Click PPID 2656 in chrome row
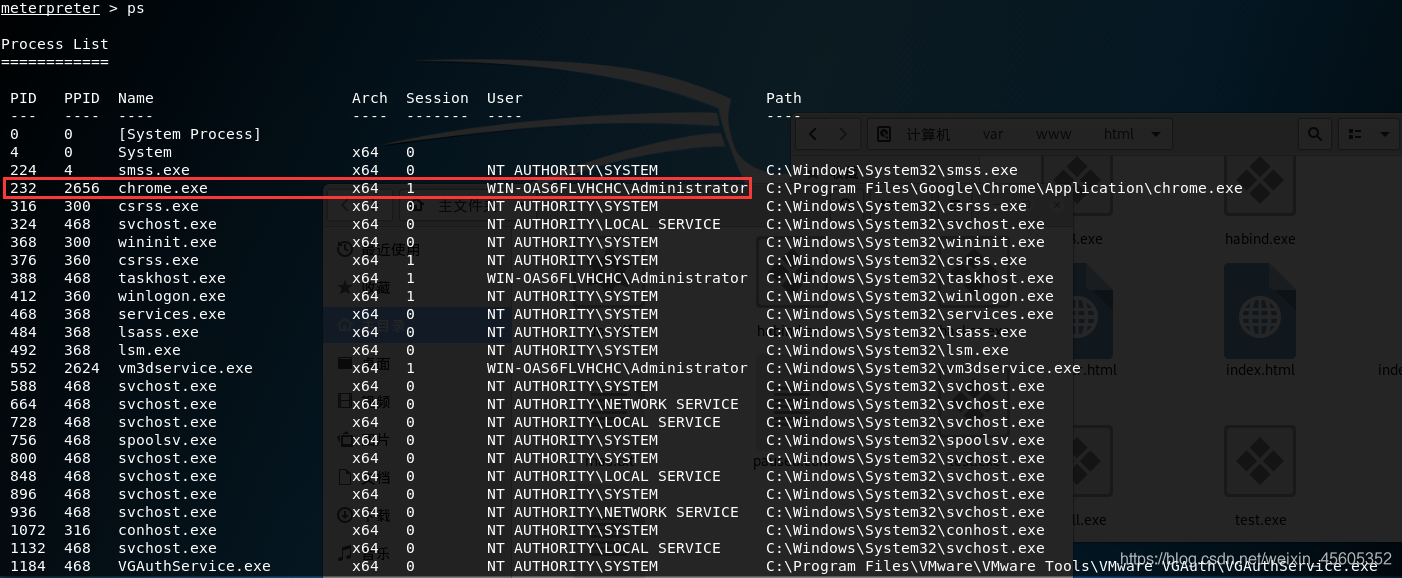1402x578 pixels. (x=82, y=188)
